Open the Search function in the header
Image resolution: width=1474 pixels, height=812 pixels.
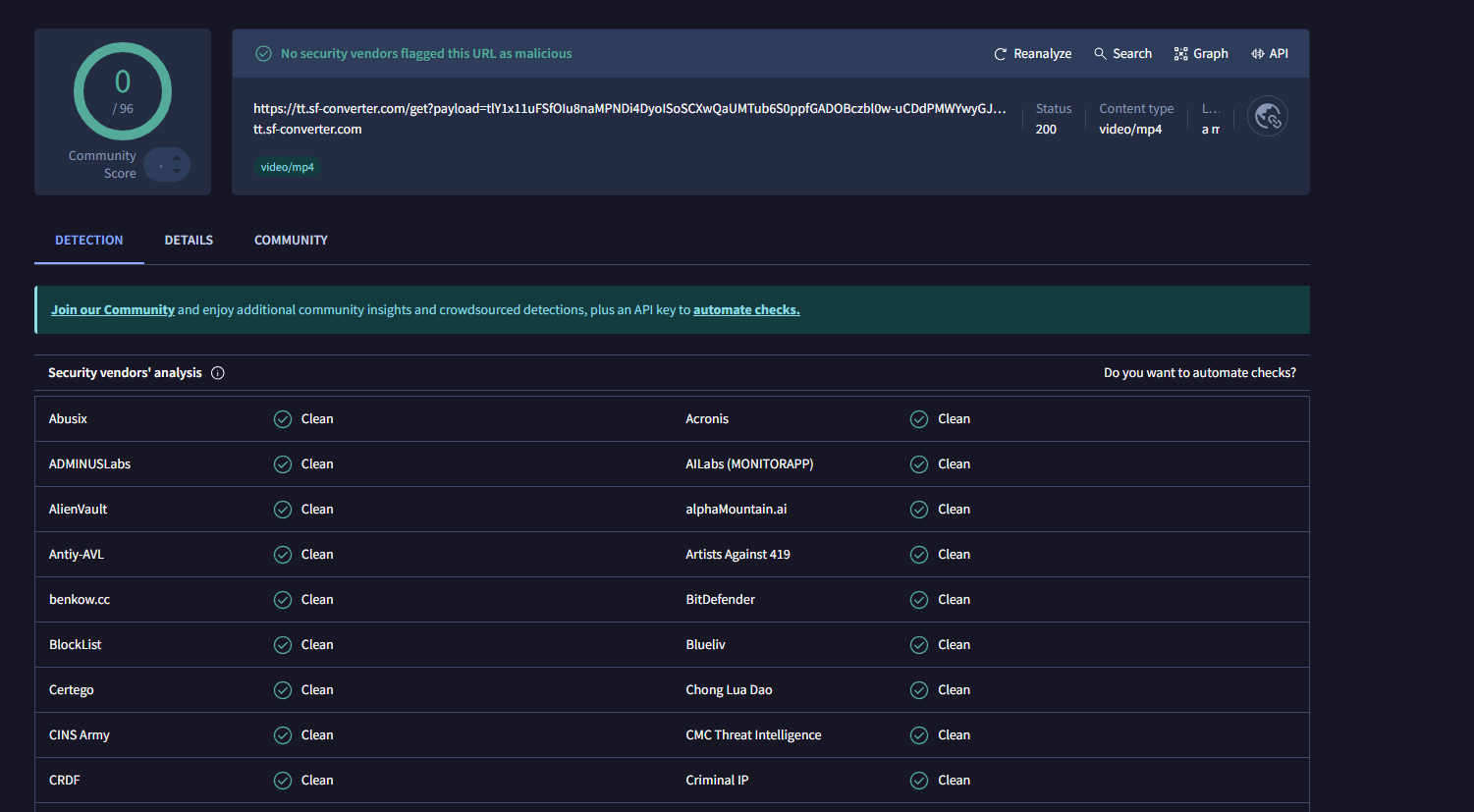[1122, 54]
